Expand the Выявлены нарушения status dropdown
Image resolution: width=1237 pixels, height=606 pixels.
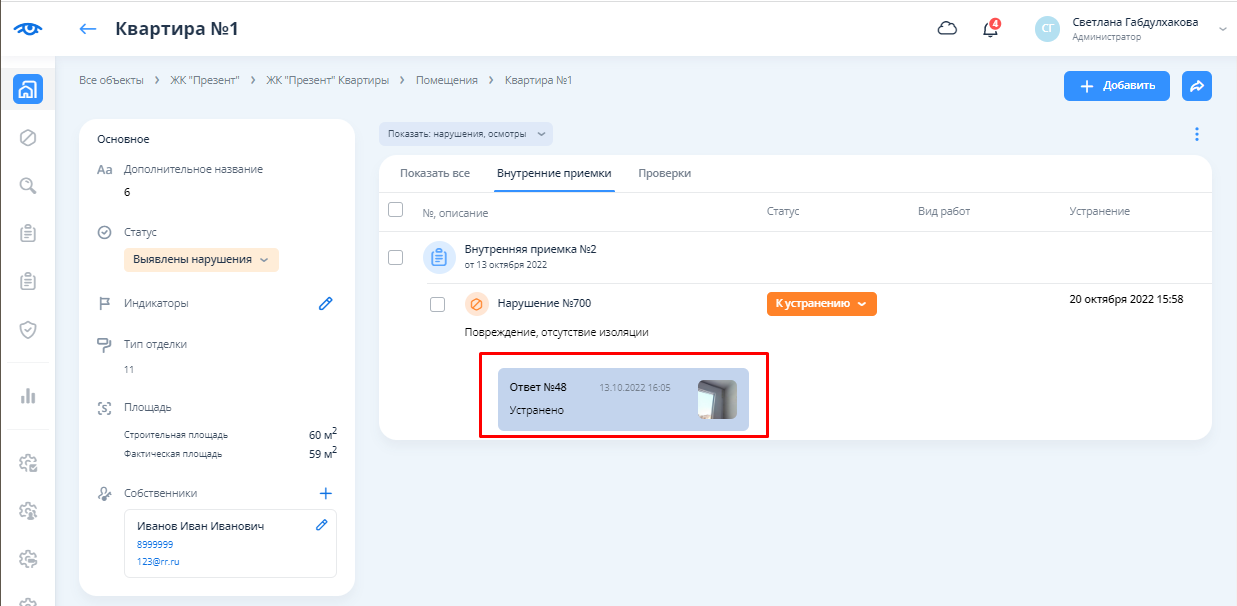pyautogui.click(x=201, y=260)
